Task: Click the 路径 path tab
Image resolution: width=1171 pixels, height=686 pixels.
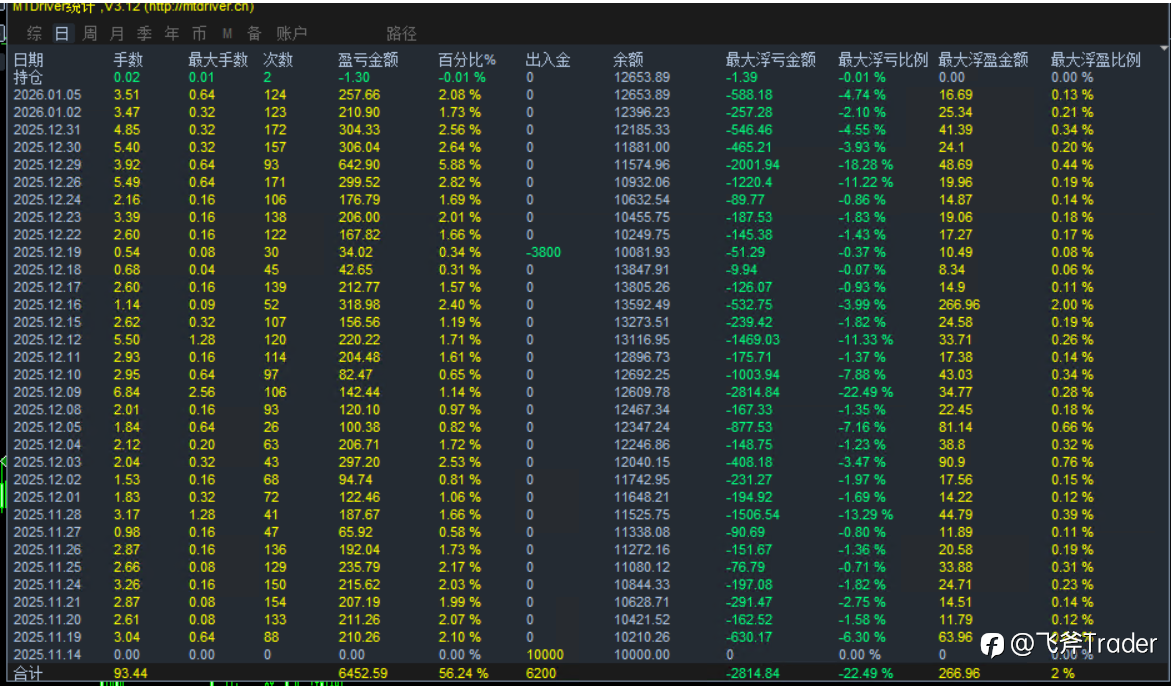Action: 401,33
